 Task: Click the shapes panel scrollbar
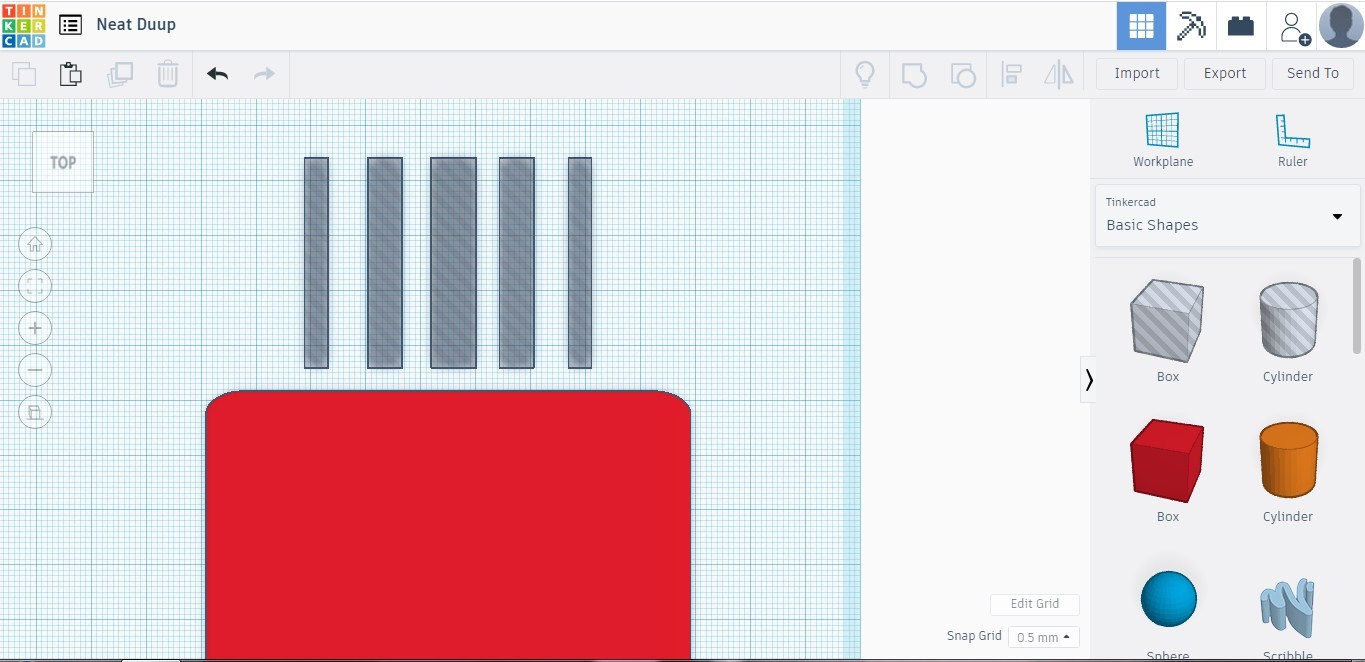[x=1357, y=306]
